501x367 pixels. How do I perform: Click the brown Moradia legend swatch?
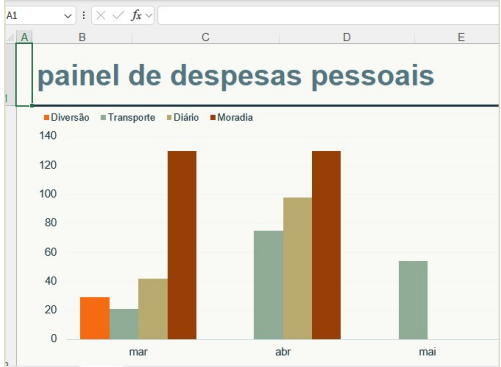pos(213,117)
